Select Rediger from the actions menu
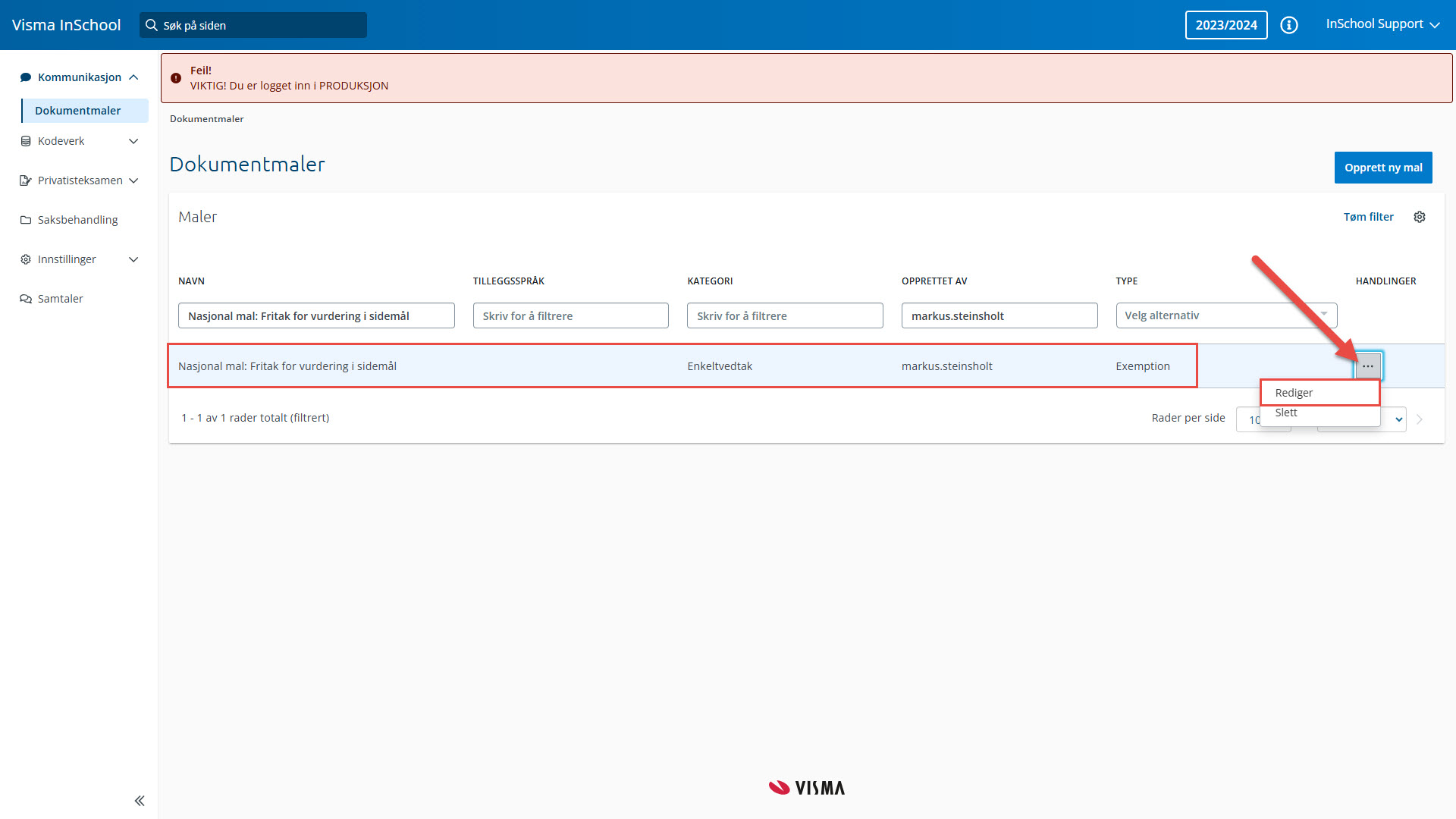 1294,393
